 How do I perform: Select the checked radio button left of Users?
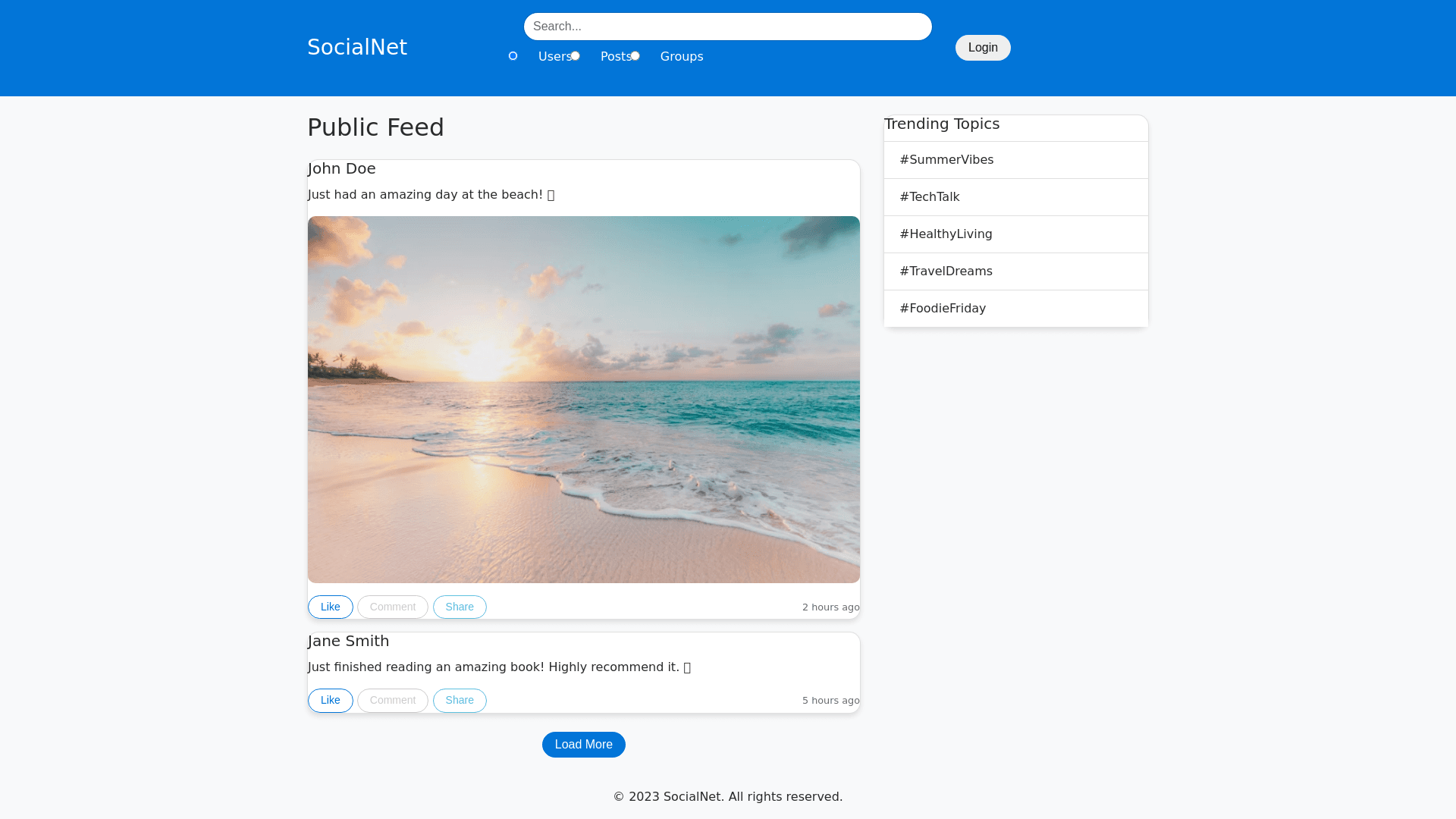point(513,56)
